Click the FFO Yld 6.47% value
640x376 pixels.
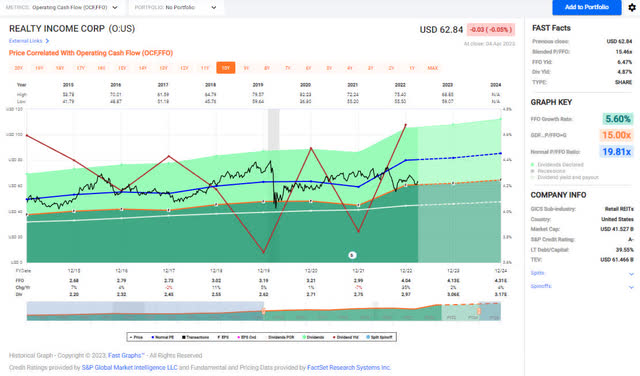point(624,62)
